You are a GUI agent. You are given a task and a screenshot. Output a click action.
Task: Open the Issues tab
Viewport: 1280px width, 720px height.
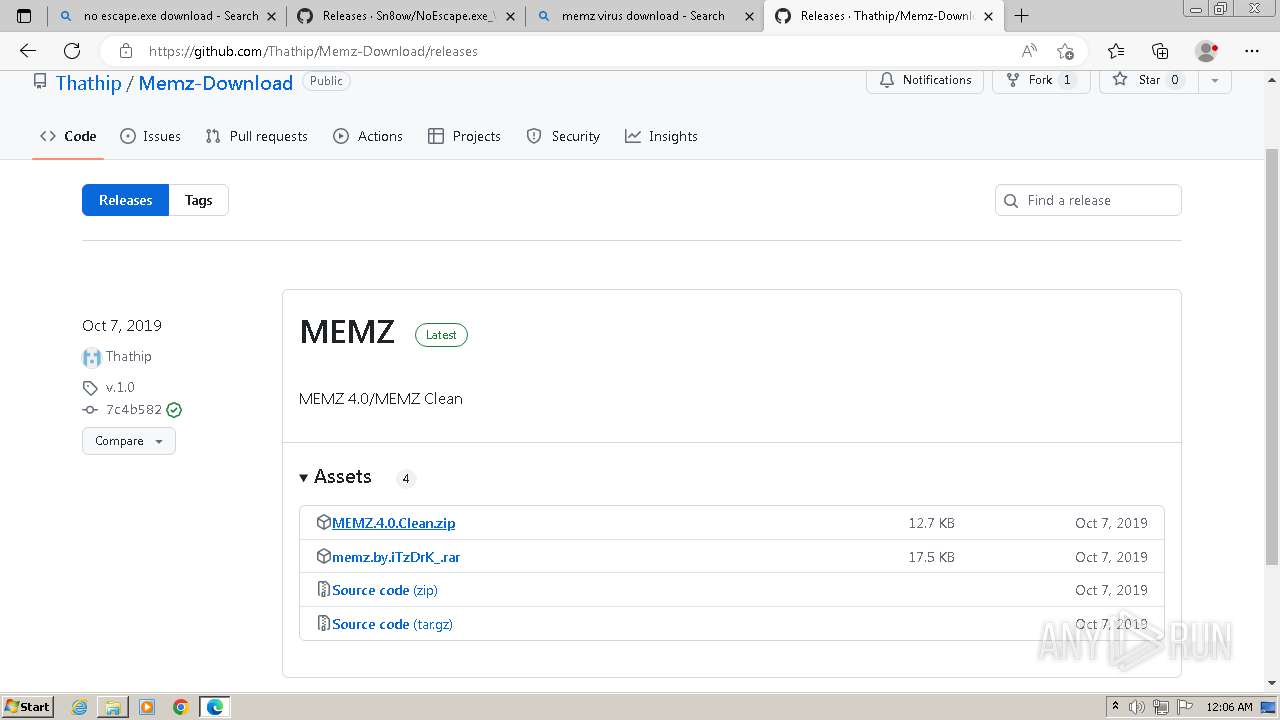coord(150,136)
